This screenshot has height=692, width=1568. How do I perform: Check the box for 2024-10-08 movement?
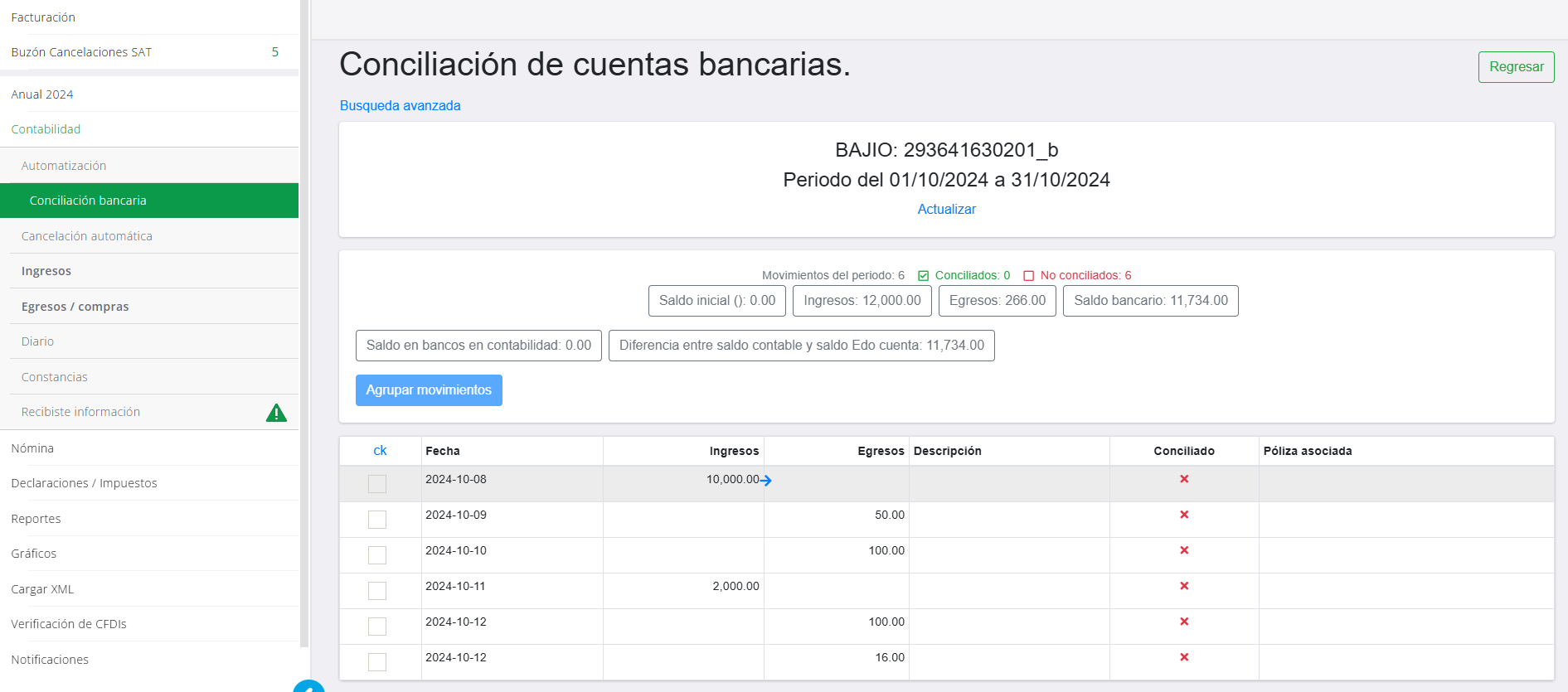377,484
